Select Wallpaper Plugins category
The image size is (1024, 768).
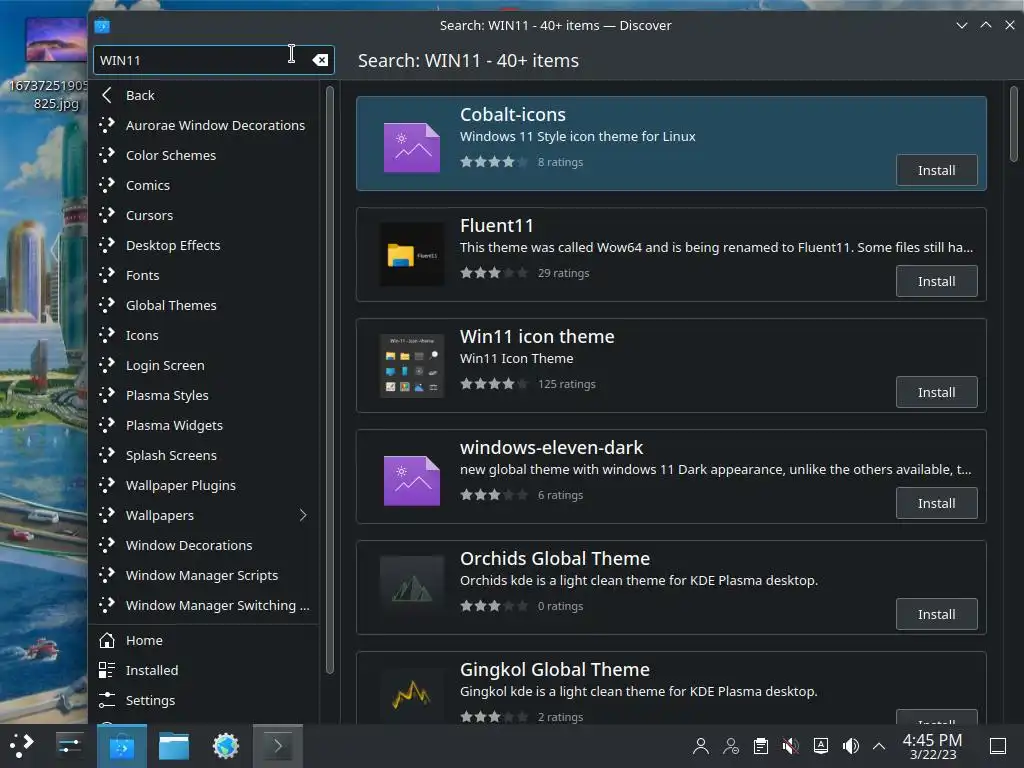tap(205, 486)
